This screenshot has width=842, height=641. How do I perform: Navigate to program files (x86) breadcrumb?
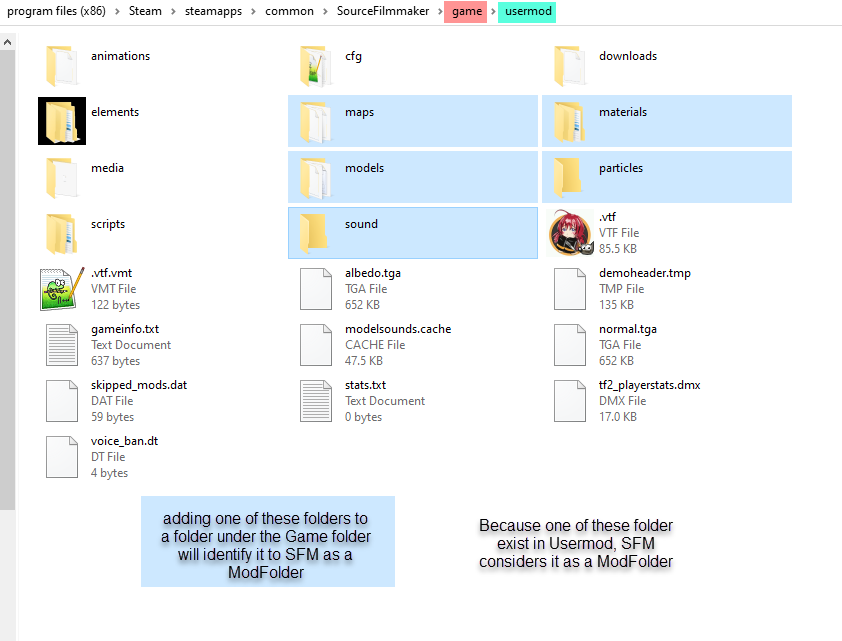pyautogui.click(x=56, y=11)
